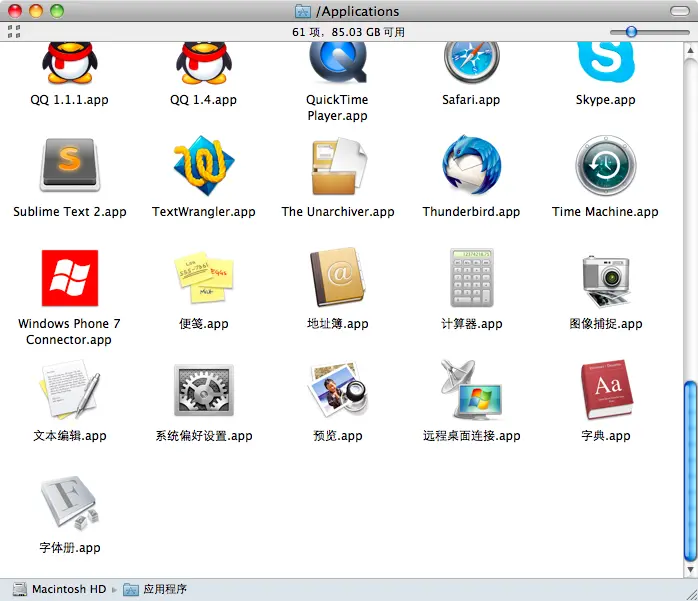Click The Unarchiver.app name label
The height and width of the screenshot is (601, 698).
pyautogui.click(x=338, y=212)
